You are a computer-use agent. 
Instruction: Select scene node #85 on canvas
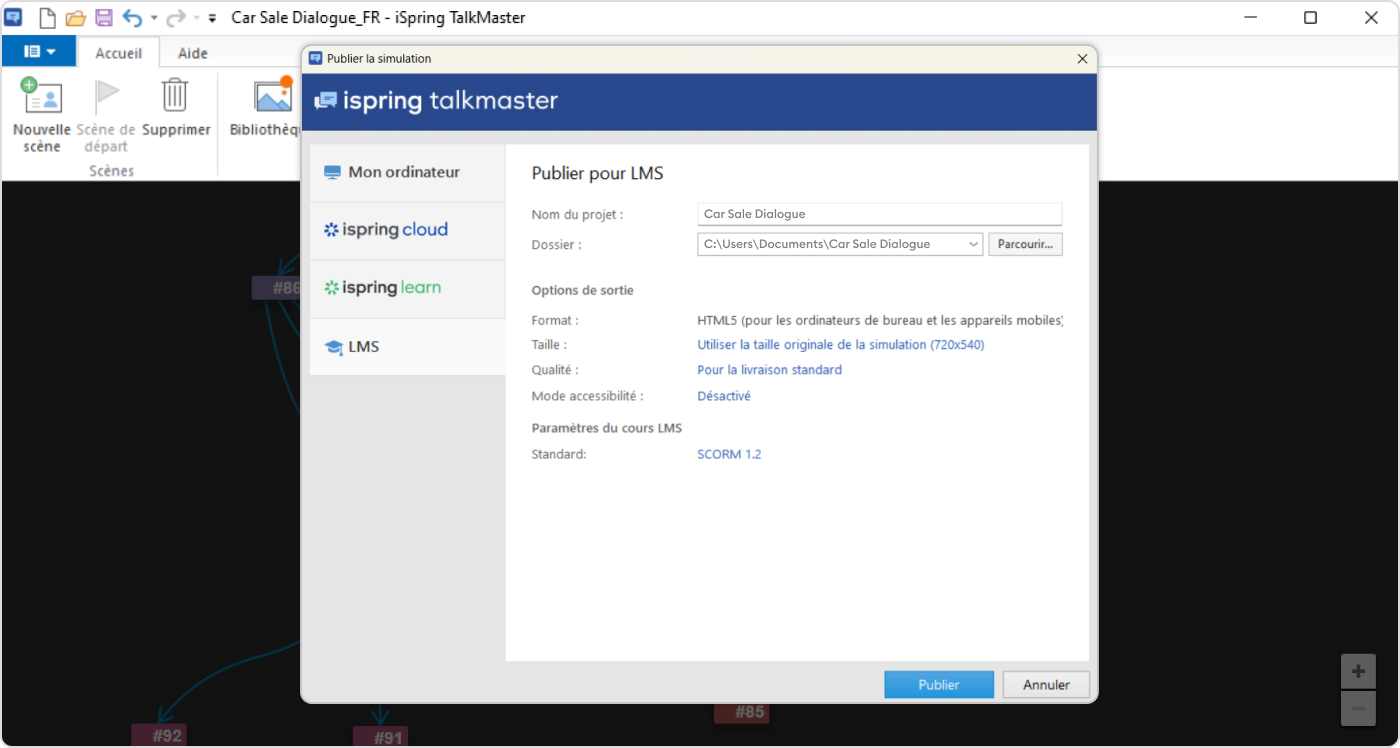(x=741, y=713)
